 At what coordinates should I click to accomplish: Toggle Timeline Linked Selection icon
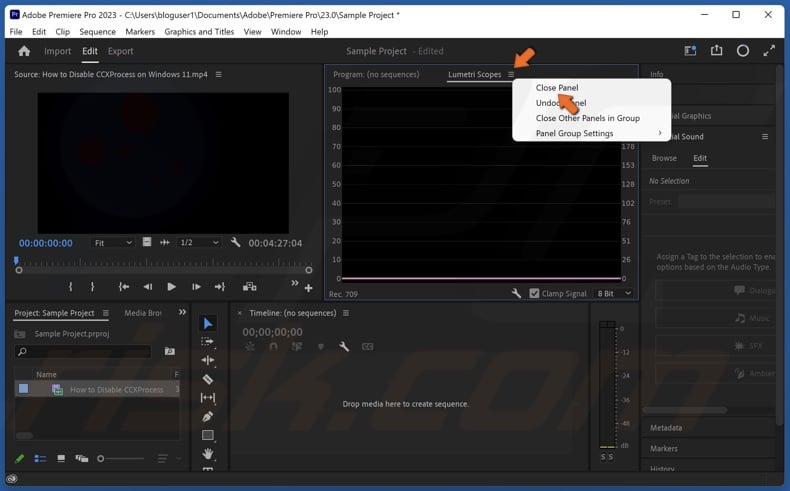(297, 346)
